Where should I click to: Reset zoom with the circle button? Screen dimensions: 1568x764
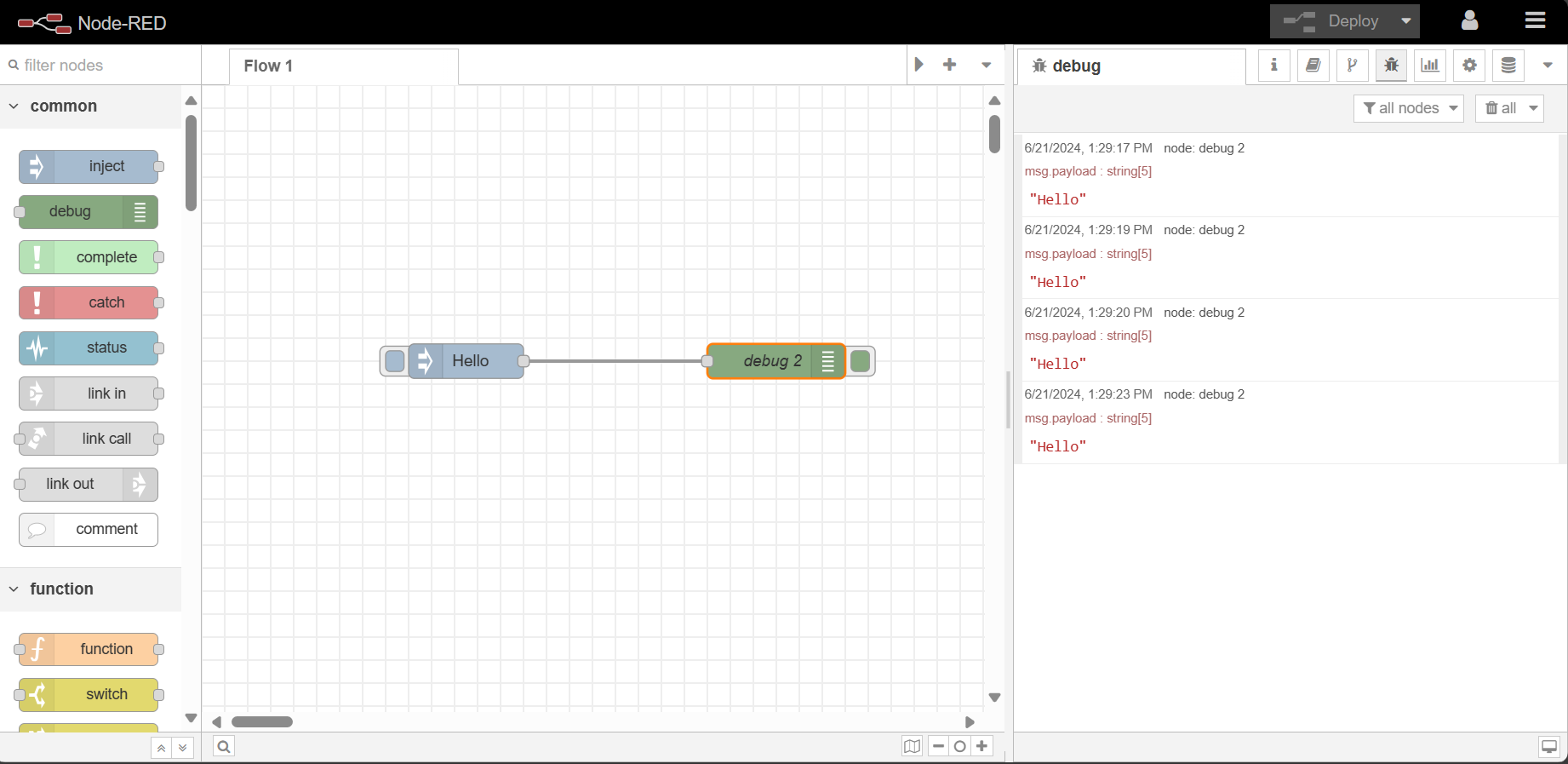coord(960,747)
